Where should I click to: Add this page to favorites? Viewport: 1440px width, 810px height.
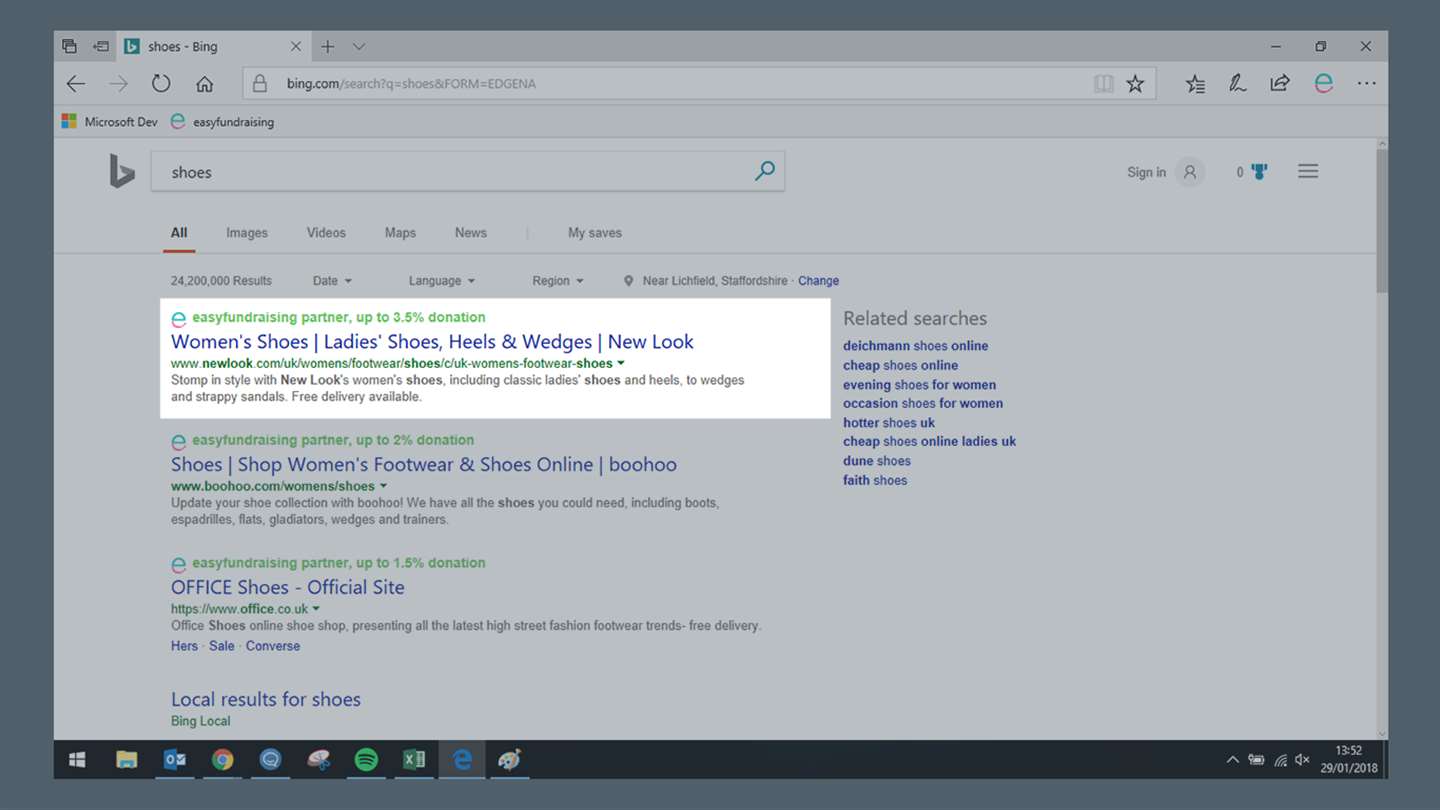(1135, 84)
